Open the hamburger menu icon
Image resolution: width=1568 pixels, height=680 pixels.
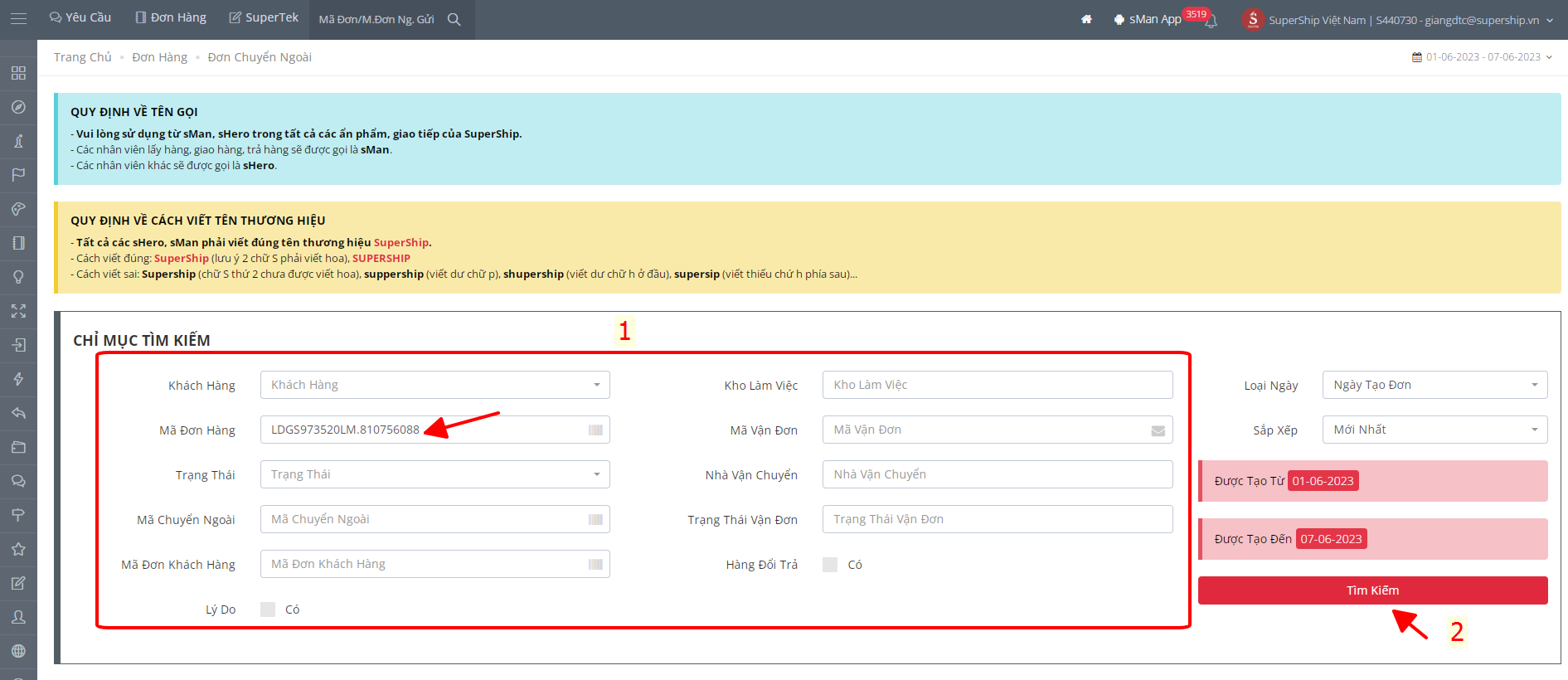pyautogui.click(x=18, y=18)
